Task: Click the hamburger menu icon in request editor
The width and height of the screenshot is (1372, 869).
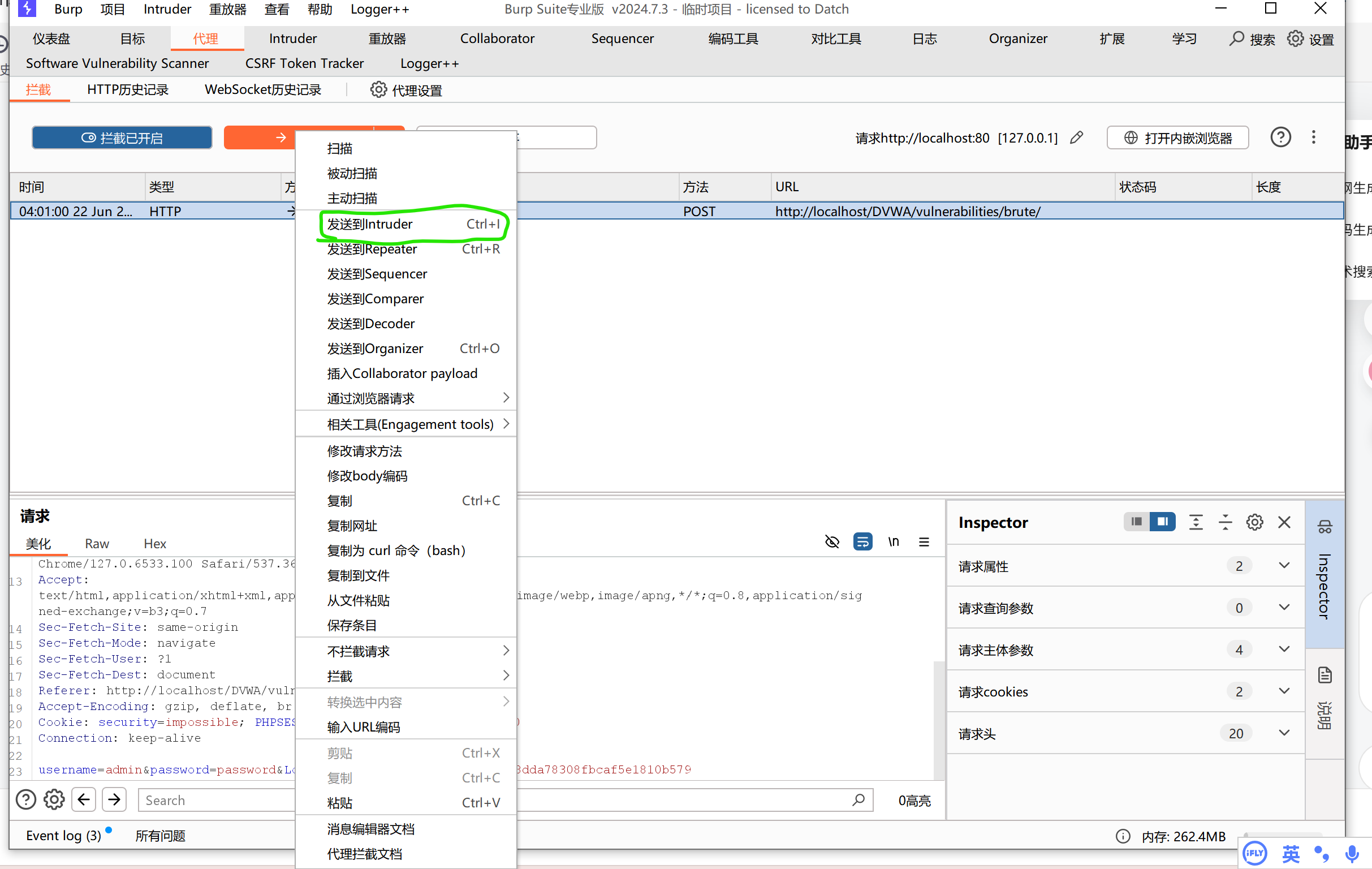Action: [924, 542]
